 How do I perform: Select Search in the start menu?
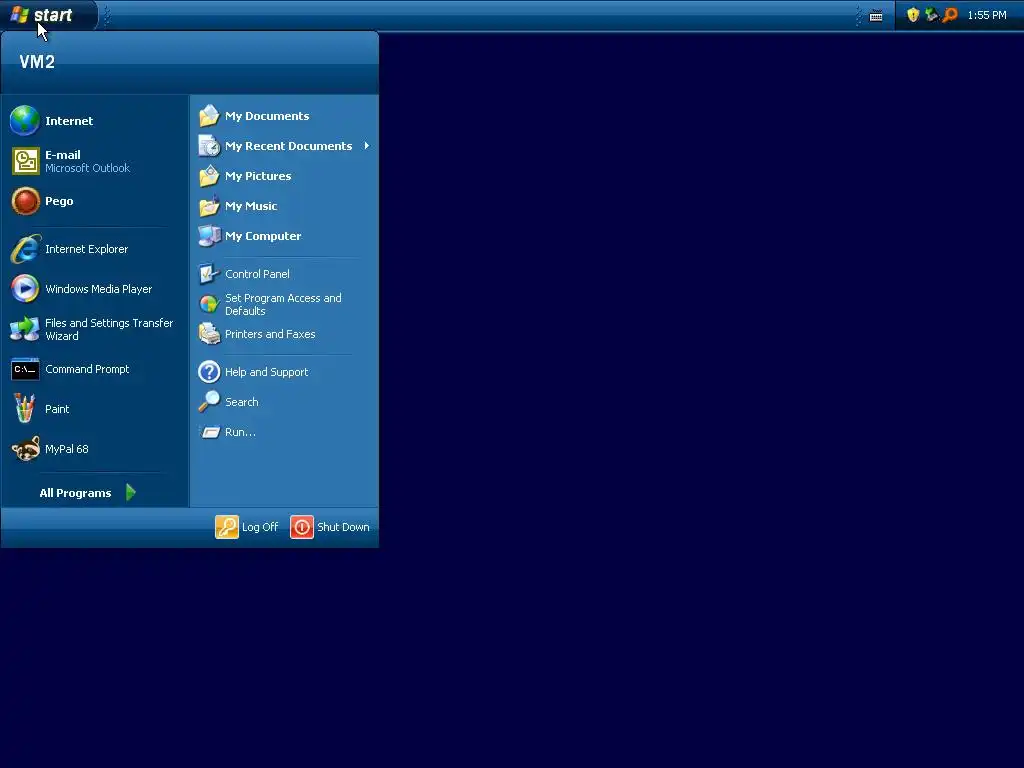285,402
